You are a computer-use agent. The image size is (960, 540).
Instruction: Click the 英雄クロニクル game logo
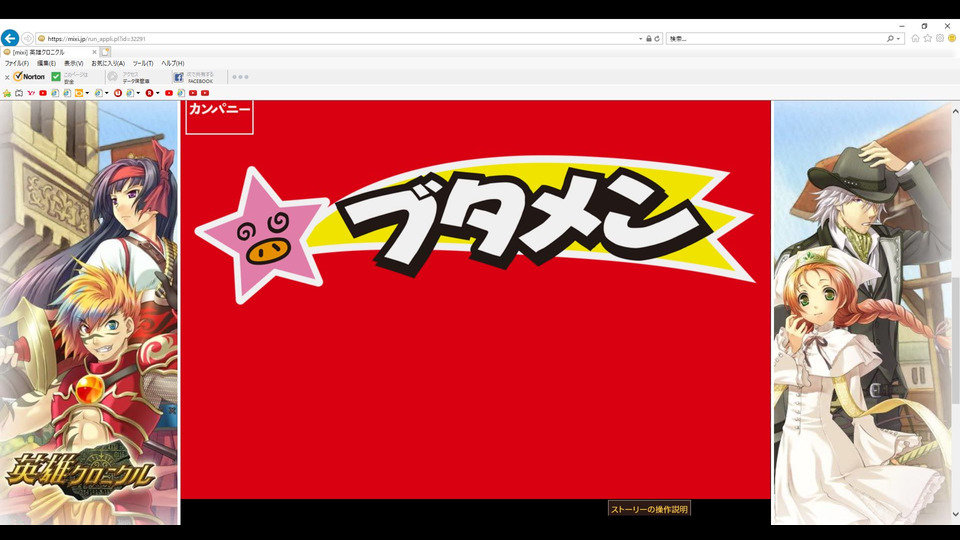78,472
